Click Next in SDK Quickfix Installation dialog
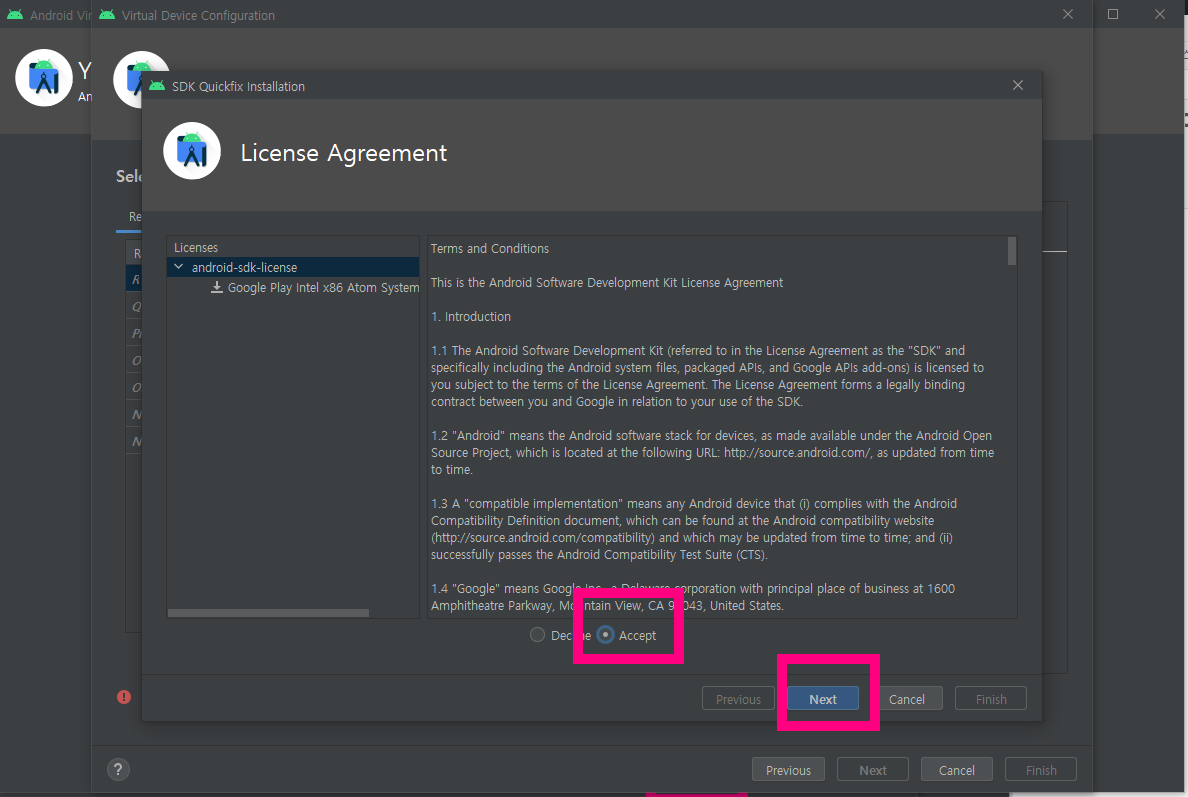Image resolution: width=1188 pixels, height=797 pixels. [823, 699]
